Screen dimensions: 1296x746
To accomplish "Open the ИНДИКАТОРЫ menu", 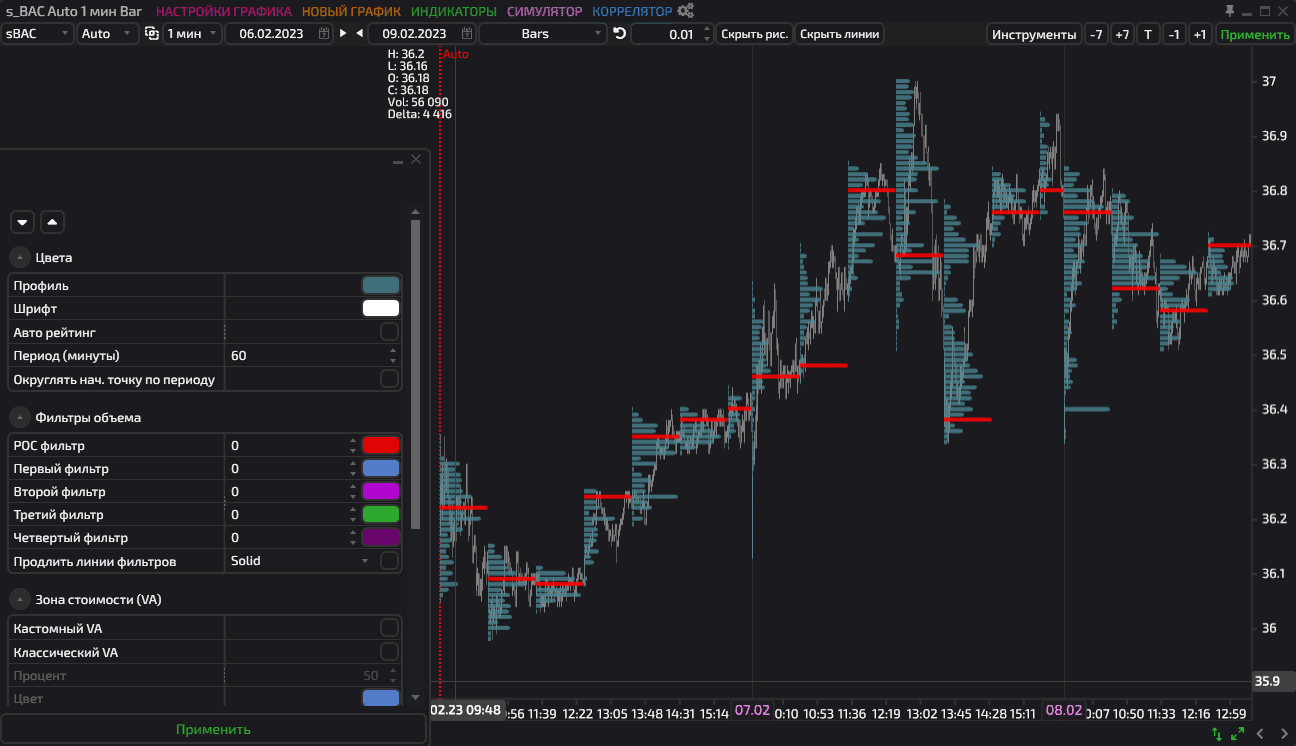I will click(453, 11).
